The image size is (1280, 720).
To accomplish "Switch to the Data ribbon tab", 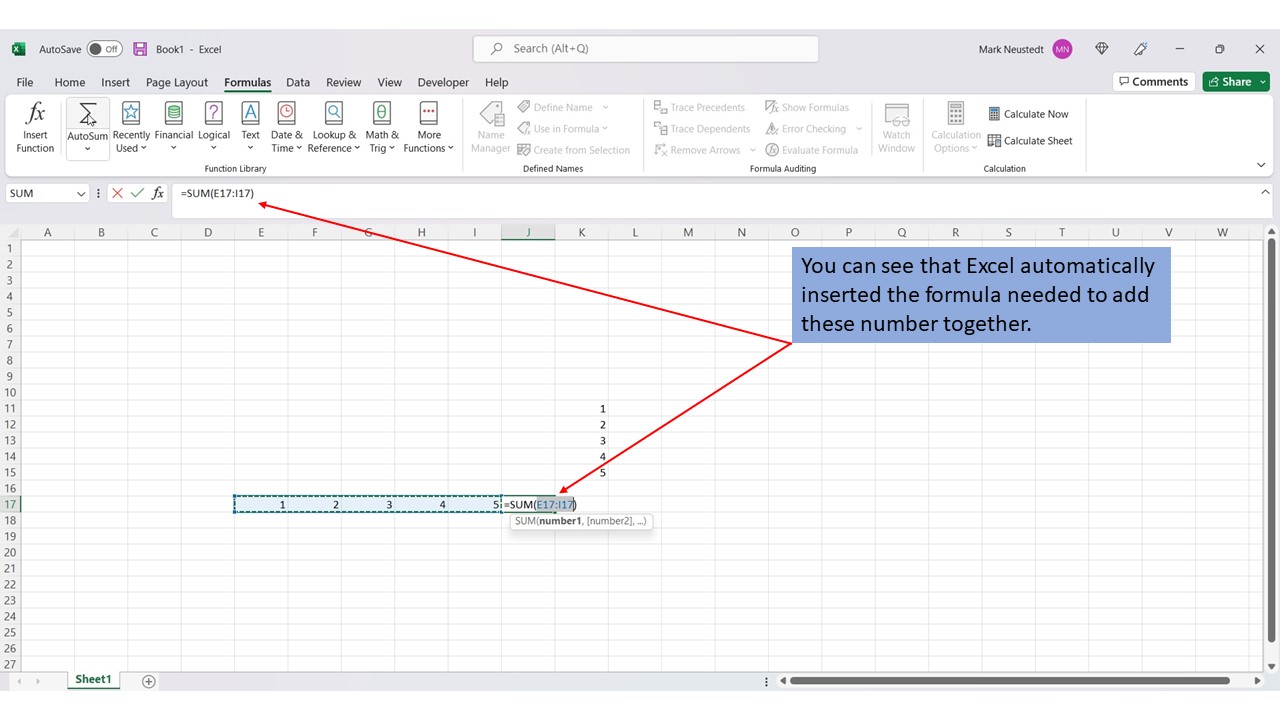I will (x=297, y=82).
